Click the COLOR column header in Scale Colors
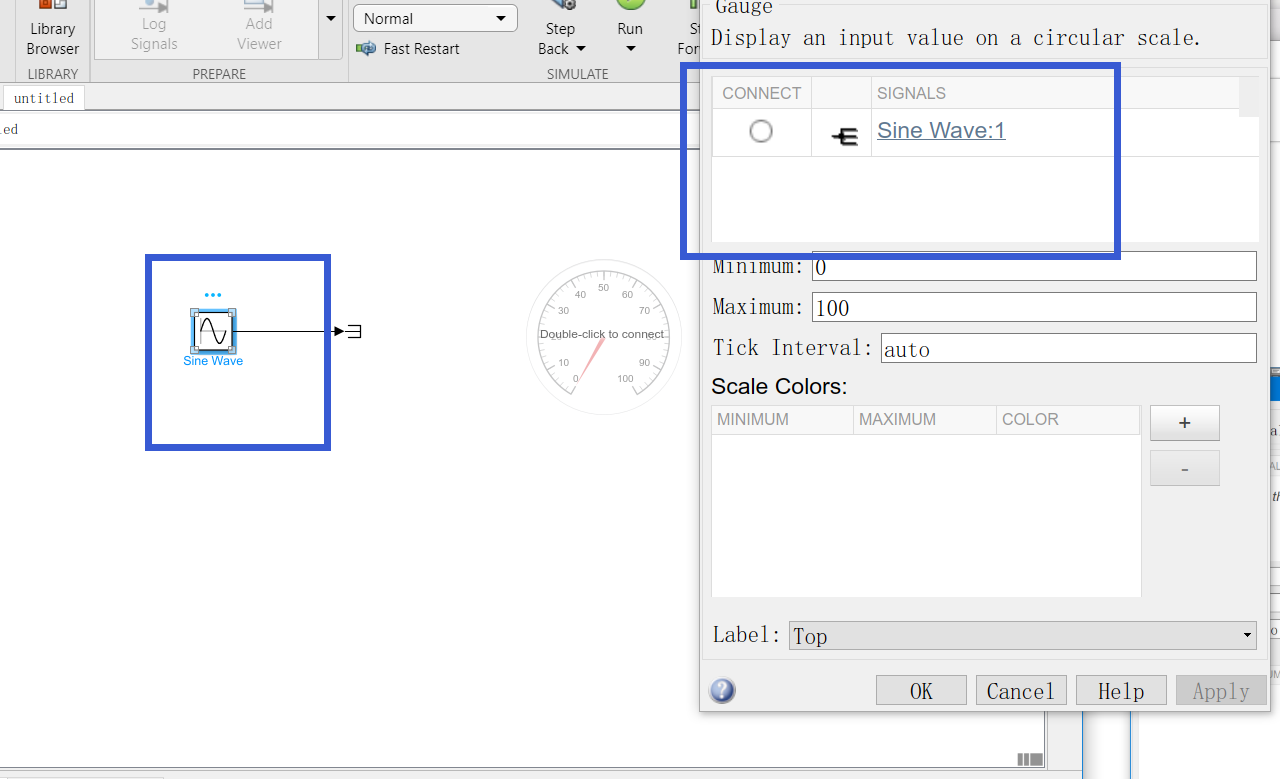Image resolution: width=1280 pixels, height=779 pixels. coord(1068,419)
